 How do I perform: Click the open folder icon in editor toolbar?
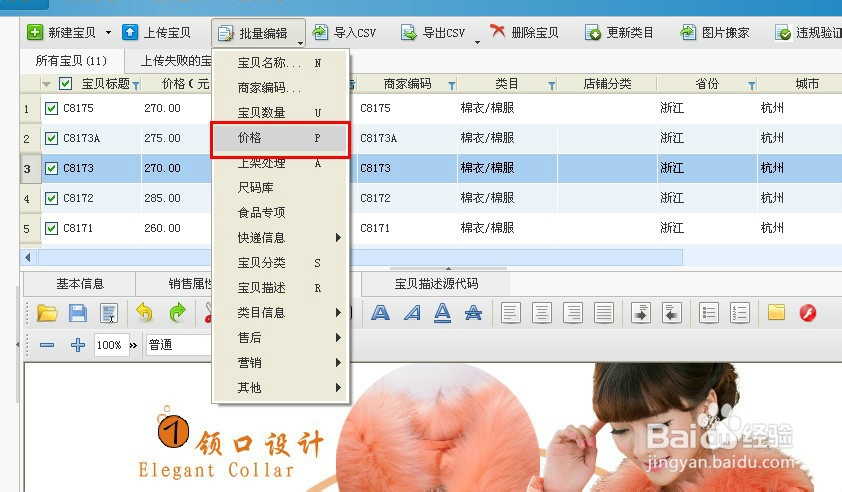(x=47, y=313)
